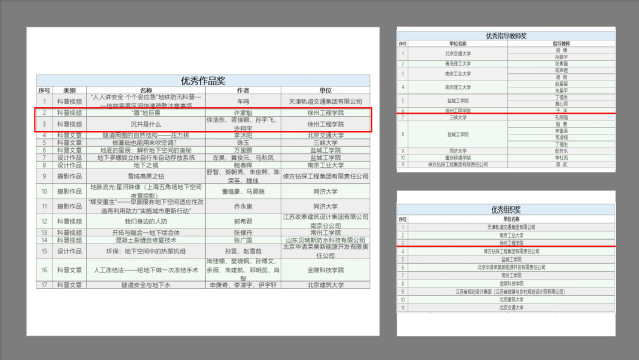Click 北京建筑大学 in organization award row 10

click(511, 300)
